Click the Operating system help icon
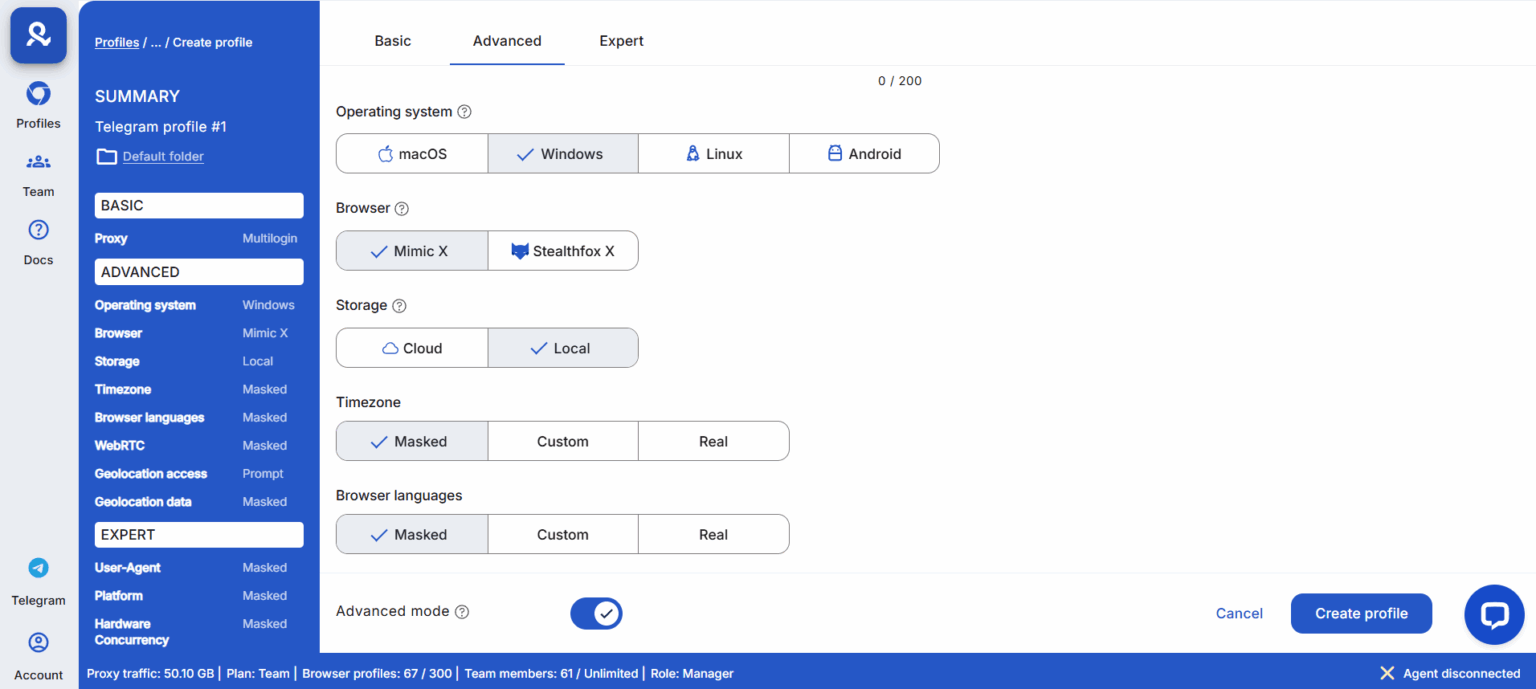Screen dimensions: 1536x689 (x=464, y=112)
